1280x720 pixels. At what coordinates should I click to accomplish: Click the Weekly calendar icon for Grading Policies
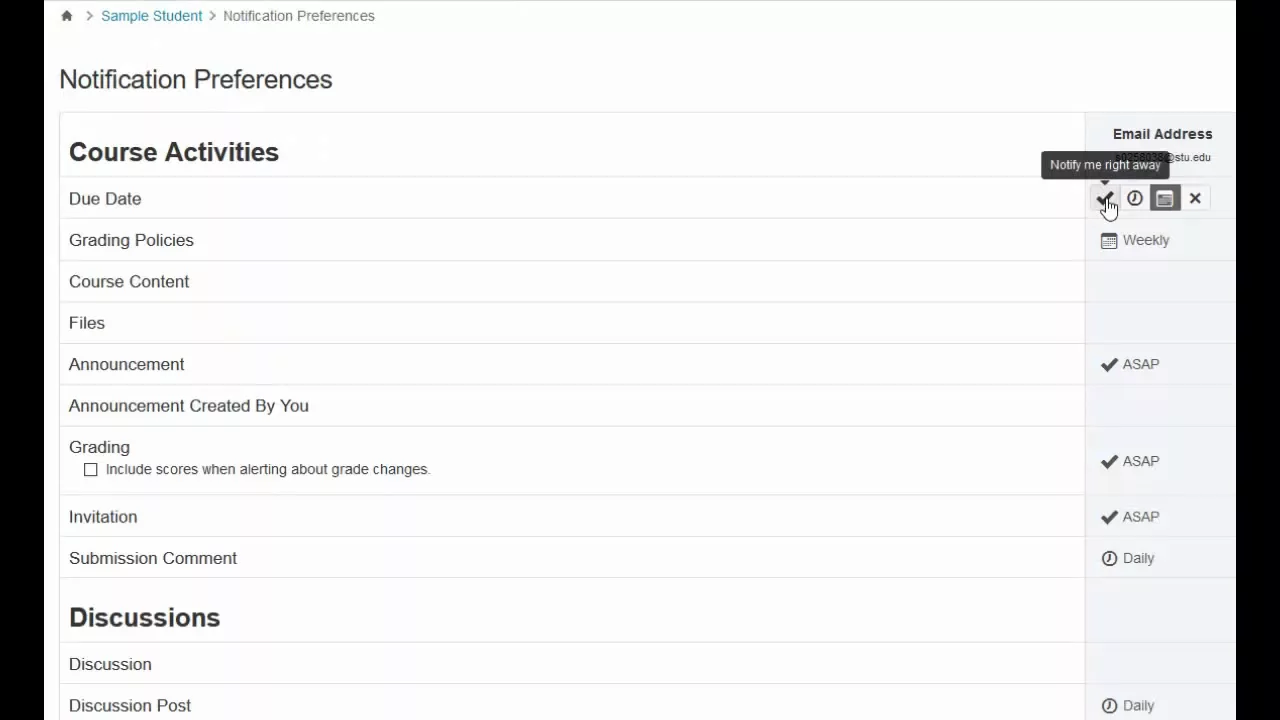1109,240
